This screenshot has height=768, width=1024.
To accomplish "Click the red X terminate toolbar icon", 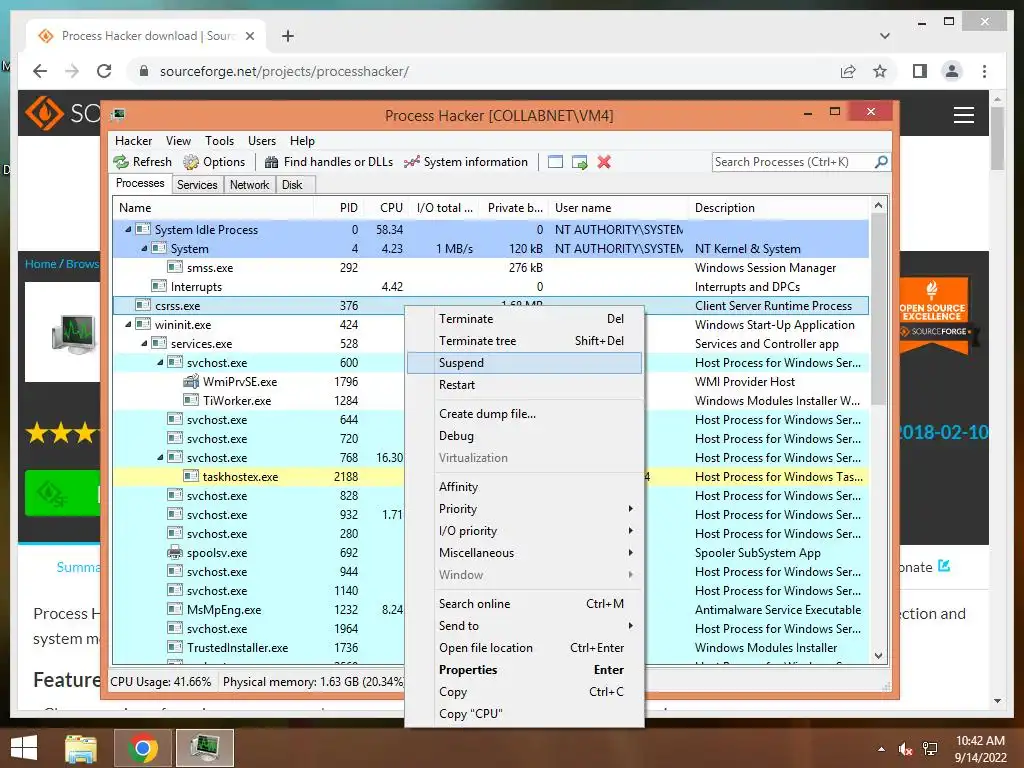I will pos(604,162).
